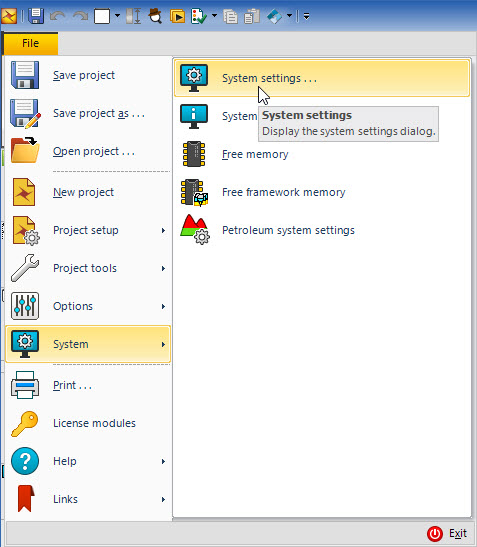This screenshot has width=477, height=547.
Task: Expand the Links submenu arrow
Action: coord(163,500)
